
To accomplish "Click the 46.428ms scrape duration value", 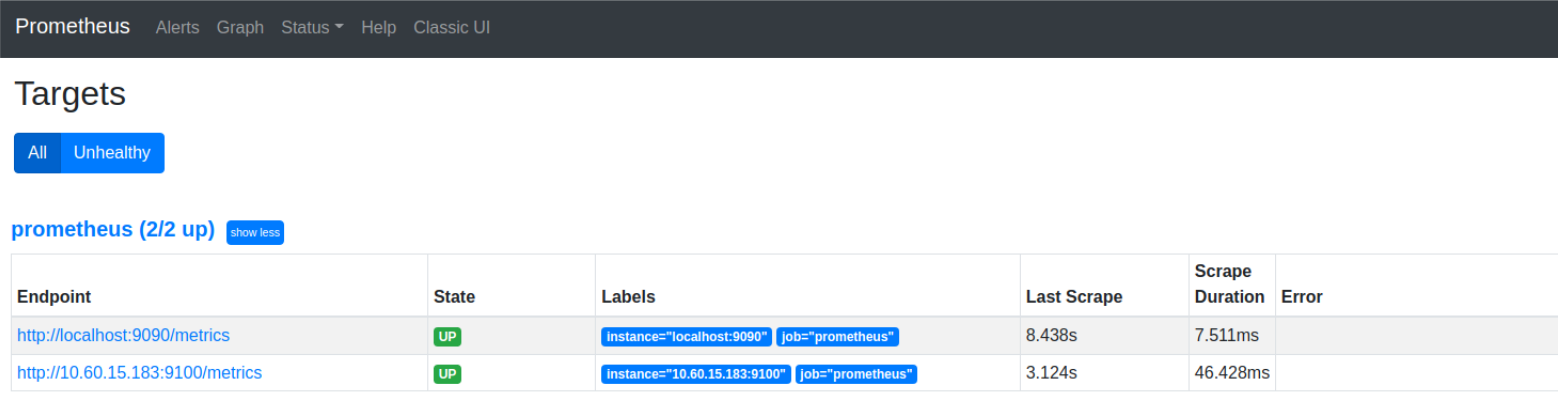I will click(x=1232, y=373).
